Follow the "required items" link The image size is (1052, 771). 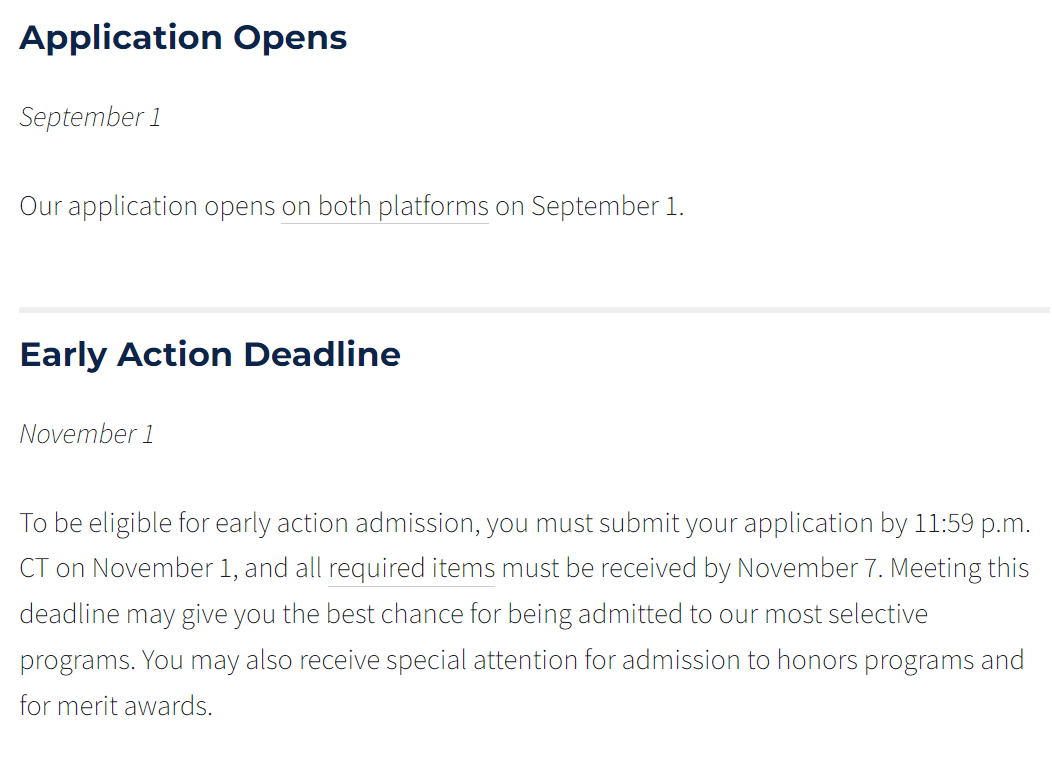tap(411, 569)
